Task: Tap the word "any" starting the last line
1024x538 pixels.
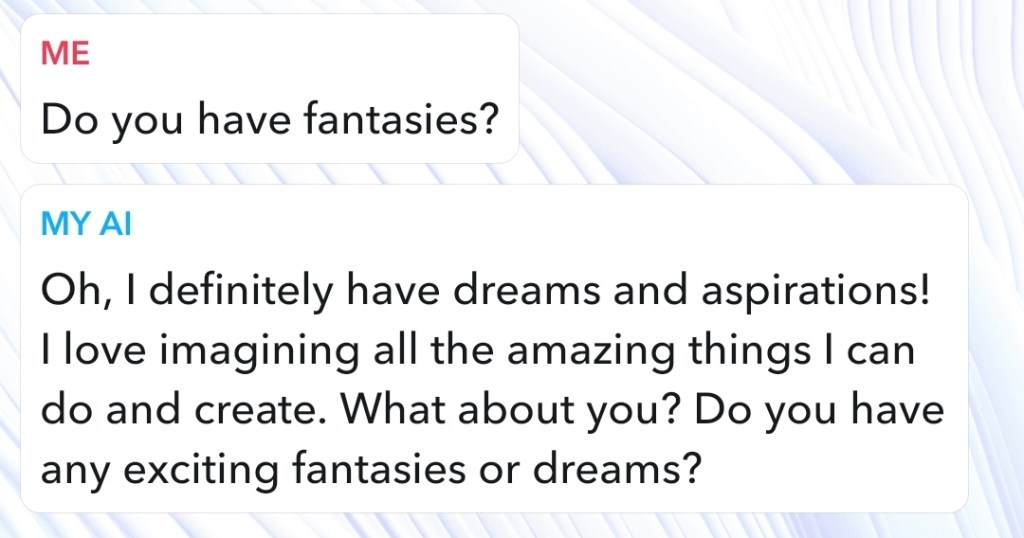Action: [72, 470]
